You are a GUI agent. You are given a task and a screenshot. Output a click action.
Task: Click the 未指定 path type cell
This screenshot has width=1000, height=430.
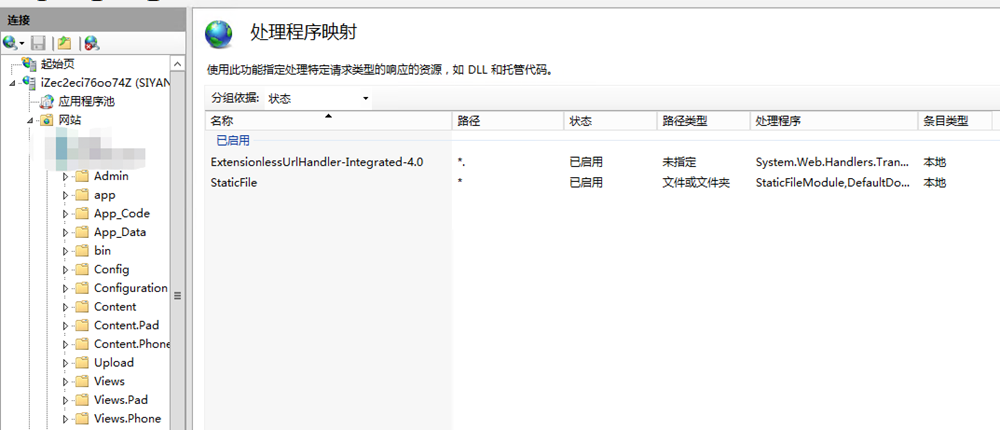(x=679, y=162)
